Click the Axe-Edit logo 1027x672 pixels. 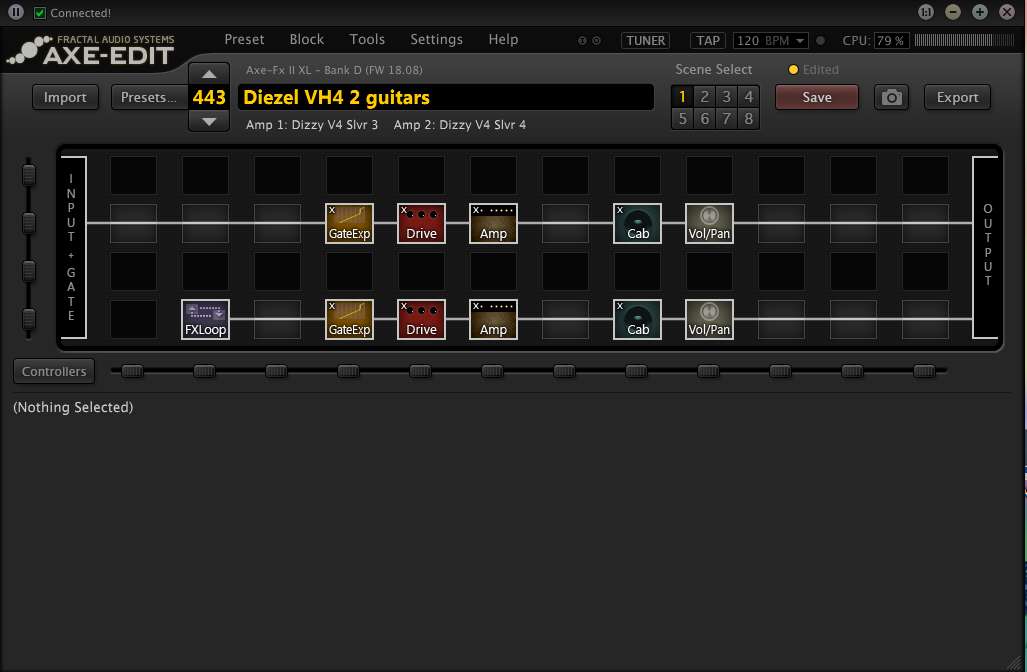tap(91, 50)
